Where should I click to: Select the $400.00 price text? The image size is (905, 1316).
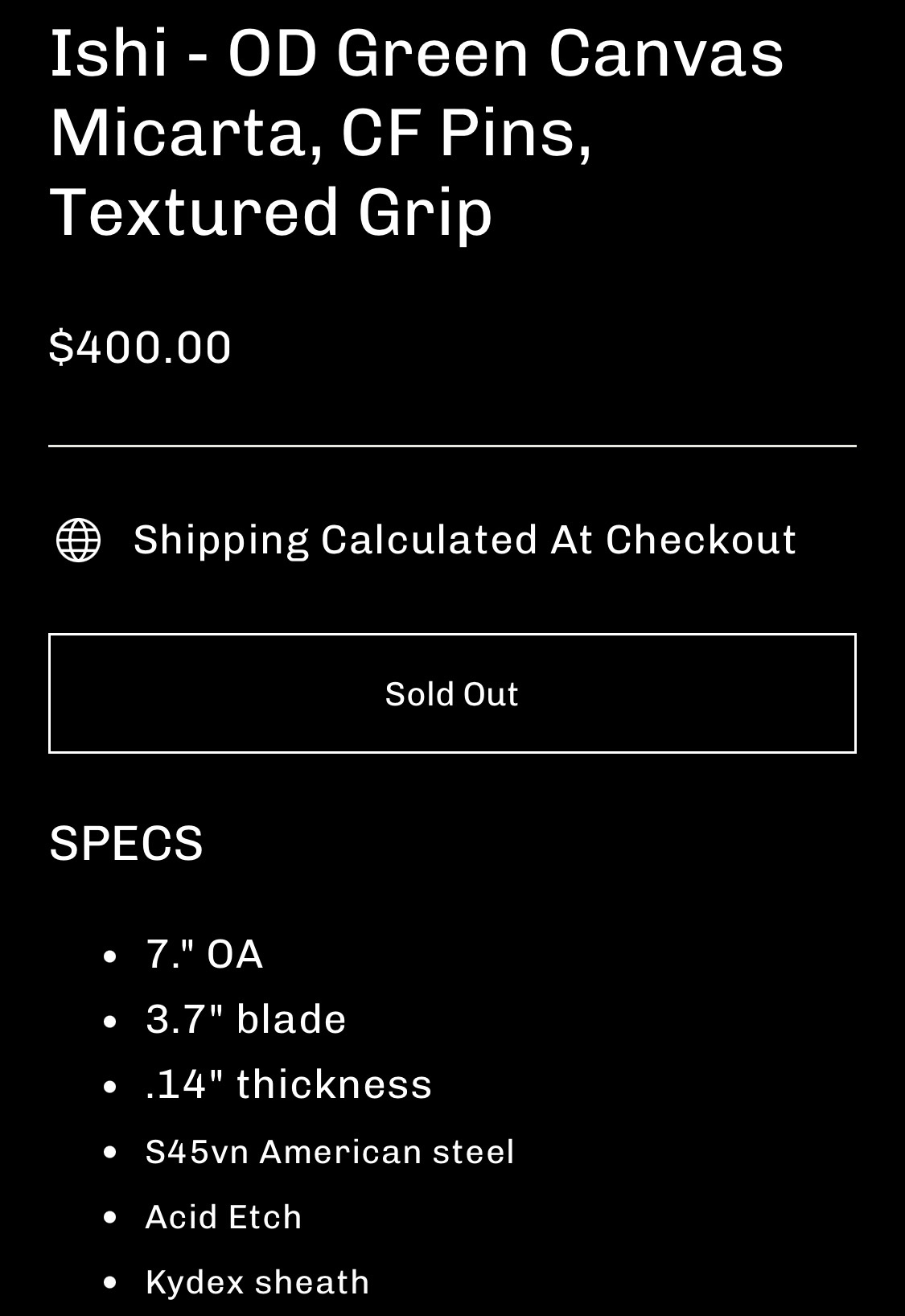click(140, 348)
